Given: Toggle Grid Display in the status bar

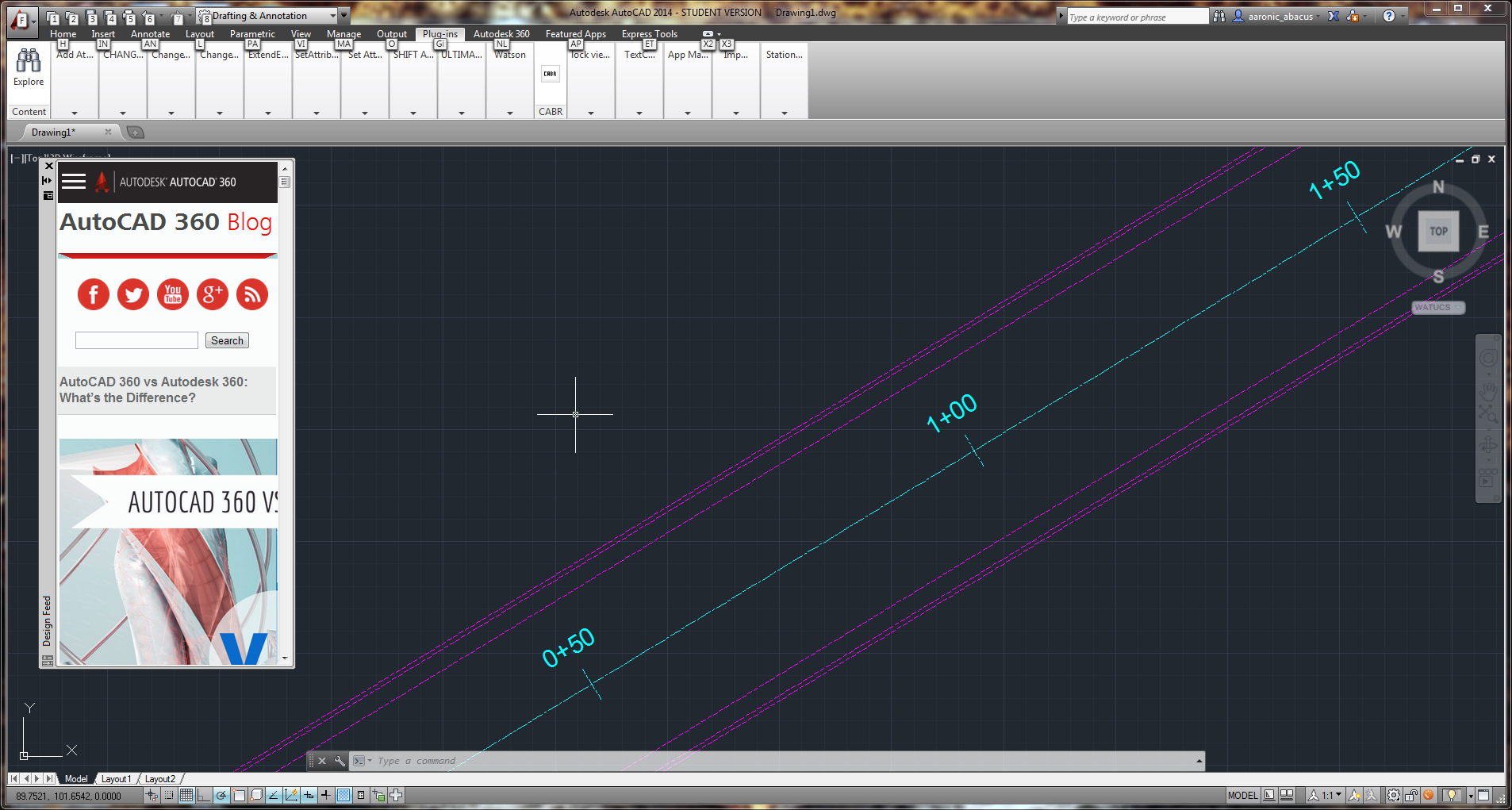Looking at the screenshot, I should pos(186,795).
